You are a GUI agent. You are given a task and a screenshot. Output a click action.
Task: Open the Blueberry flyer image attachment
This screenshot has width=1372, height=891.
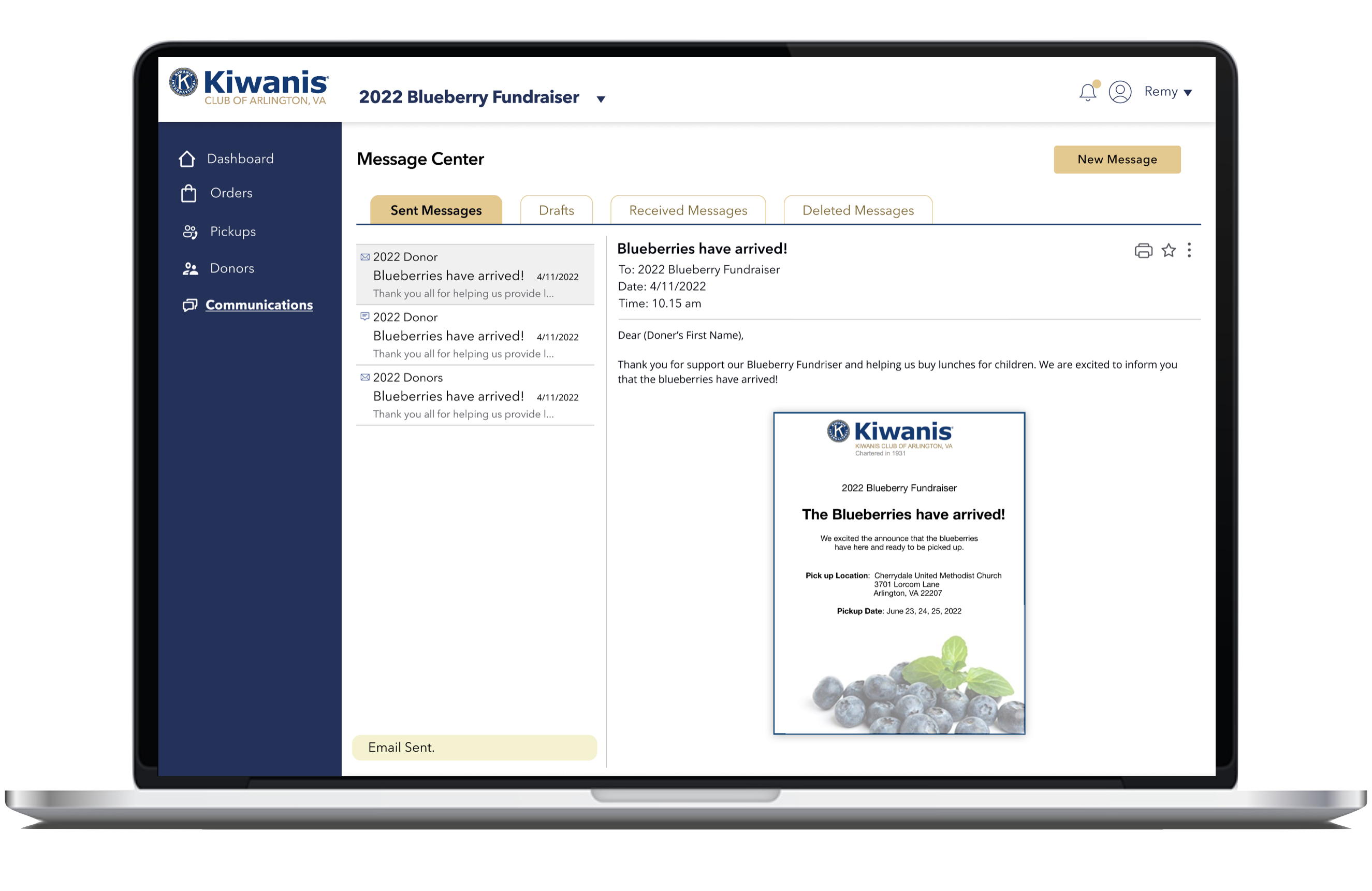[x=899, y=573]
